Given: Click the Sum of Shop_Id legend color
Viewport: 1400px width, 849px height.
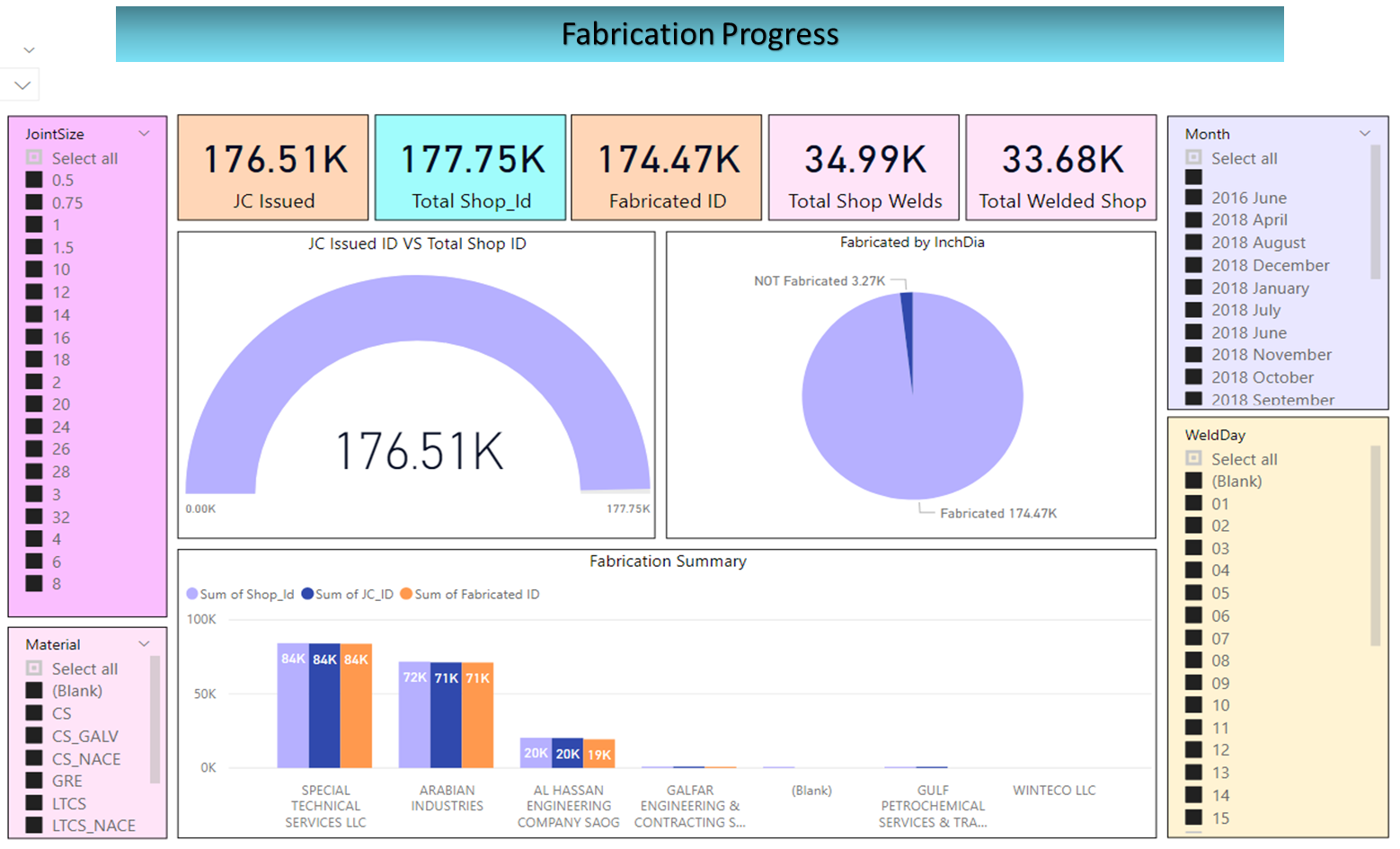Looking at the screenshot, I should click(x=191, y=594).
